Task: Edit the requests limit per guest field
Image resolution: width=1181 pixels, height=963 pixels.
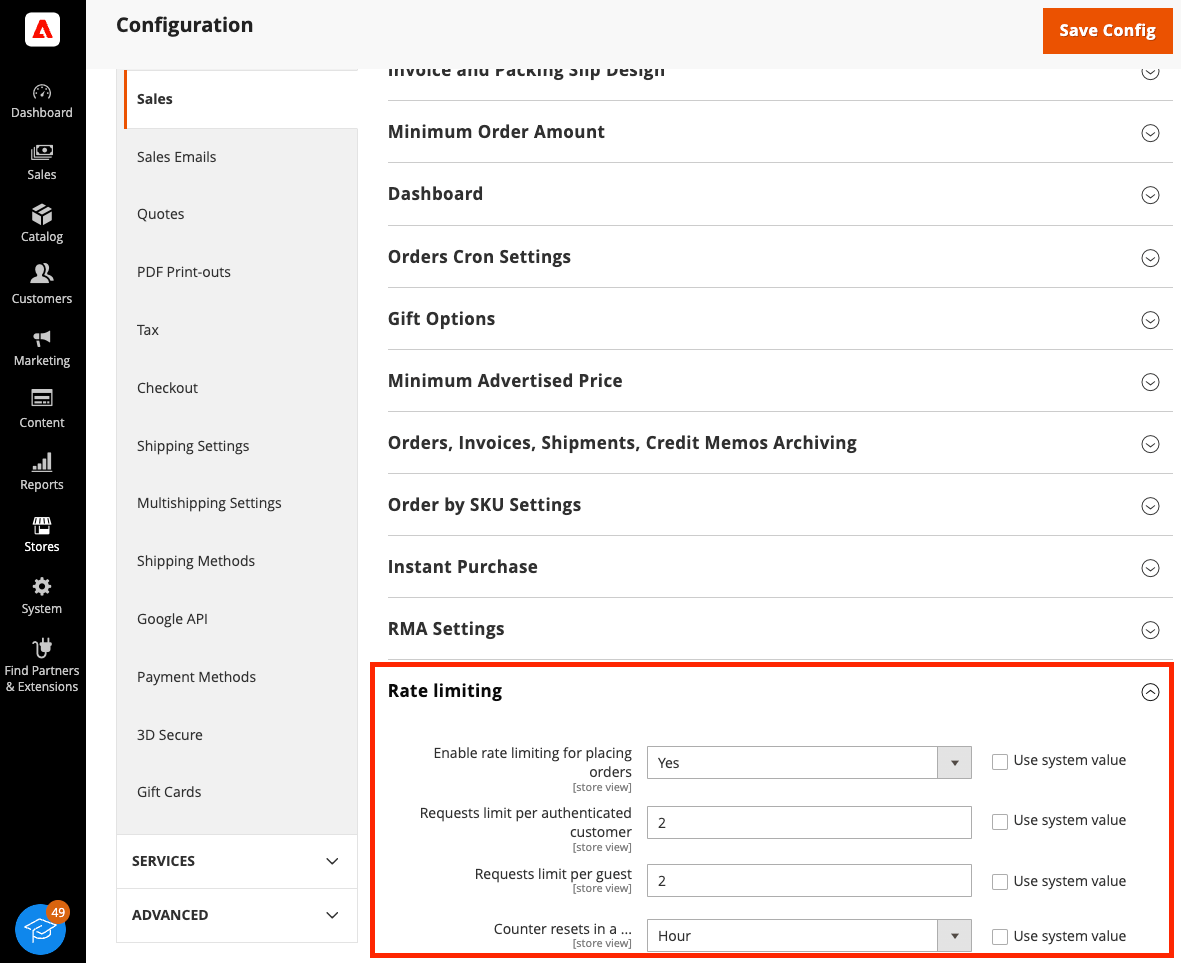Action: 809,880
